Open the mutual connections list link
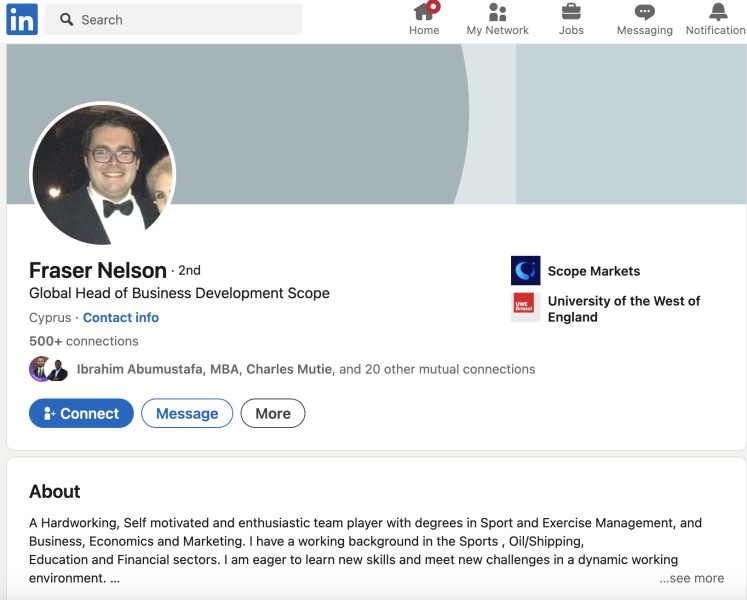The image size is (747, 600). pos(305,369)
